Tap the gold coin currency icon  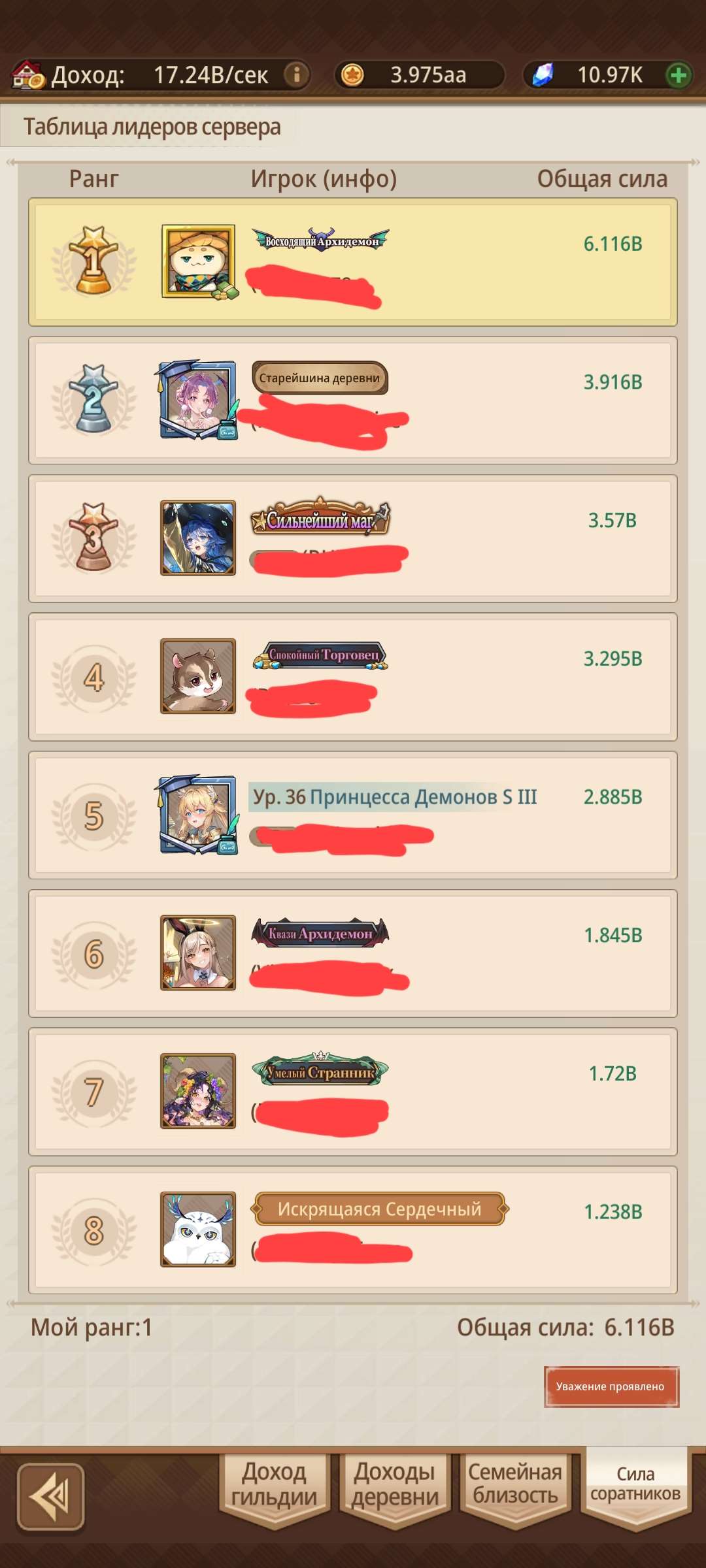(x=353, y=74)
